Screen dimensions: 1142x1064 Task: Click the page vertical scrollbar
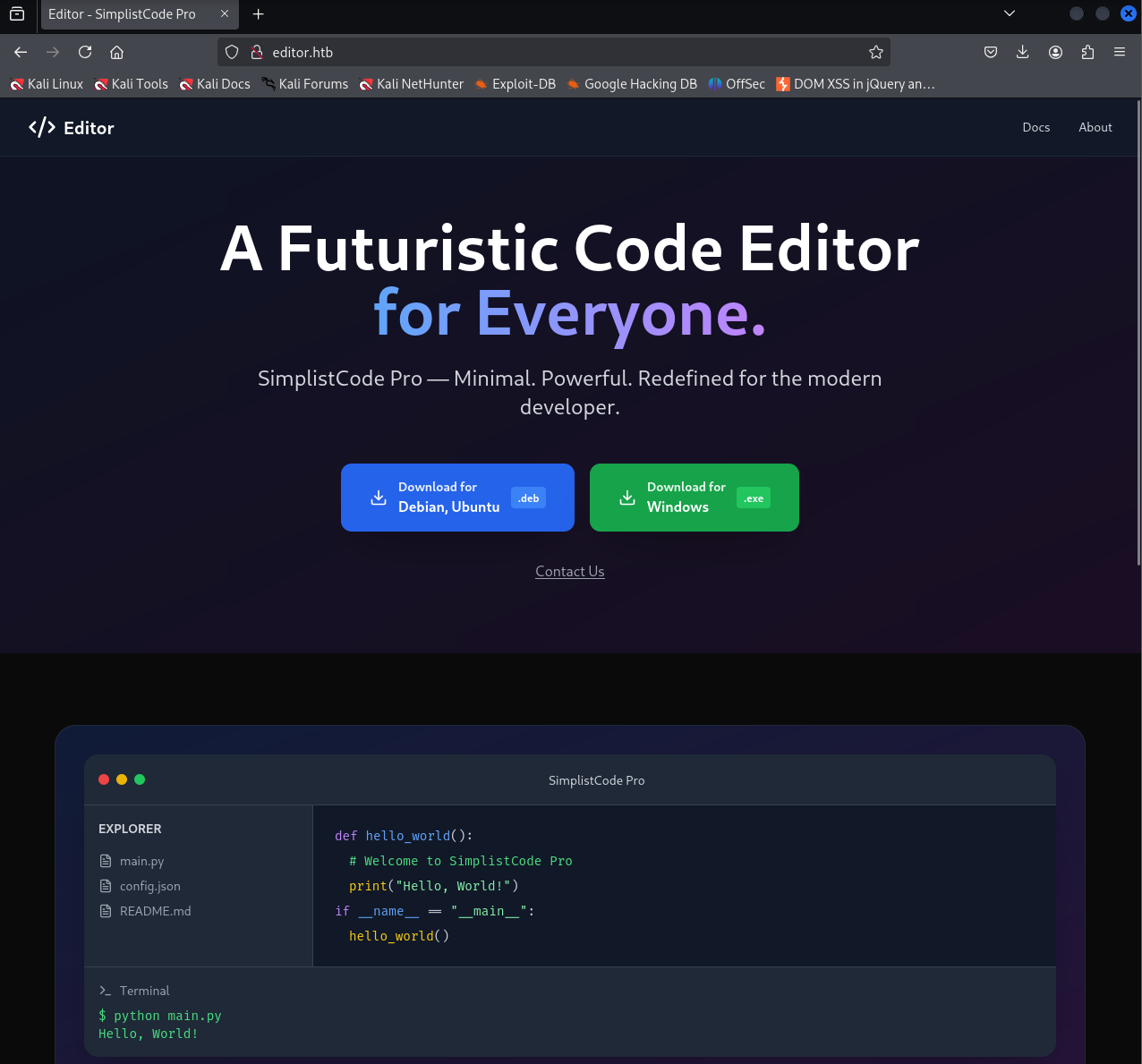(x=1138, y=333)
